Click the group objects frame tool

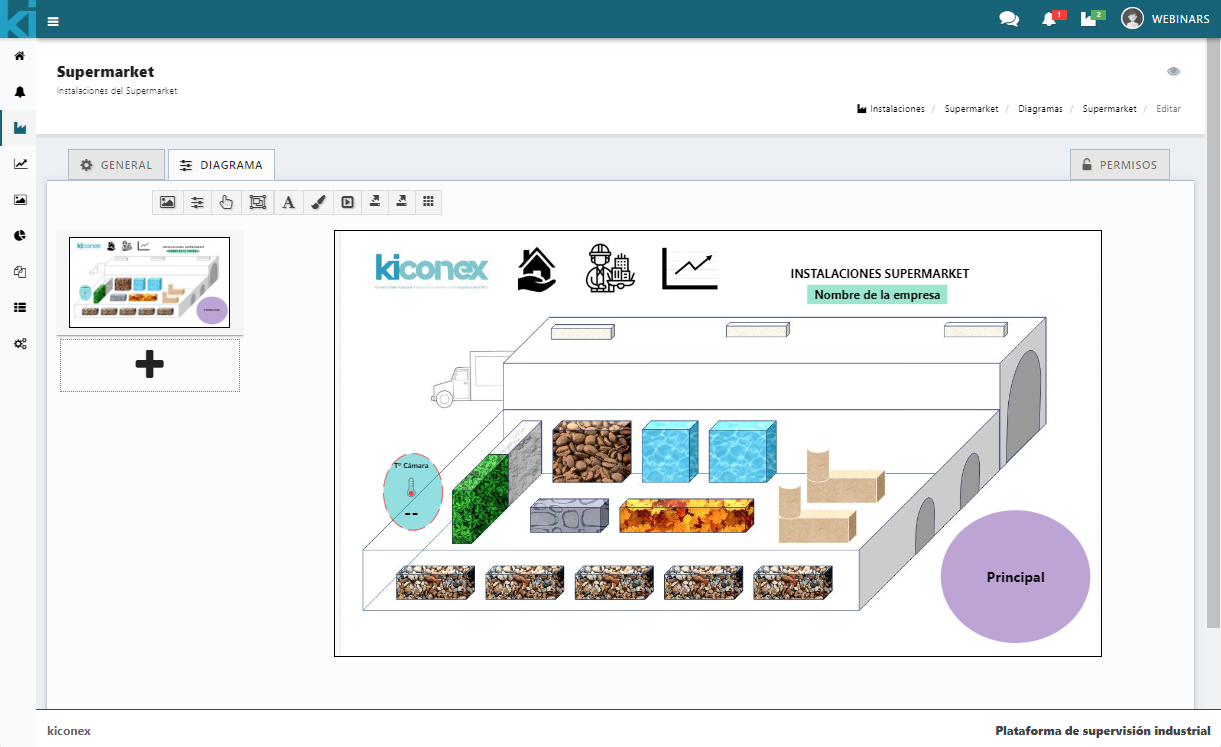tap(257, 202)
